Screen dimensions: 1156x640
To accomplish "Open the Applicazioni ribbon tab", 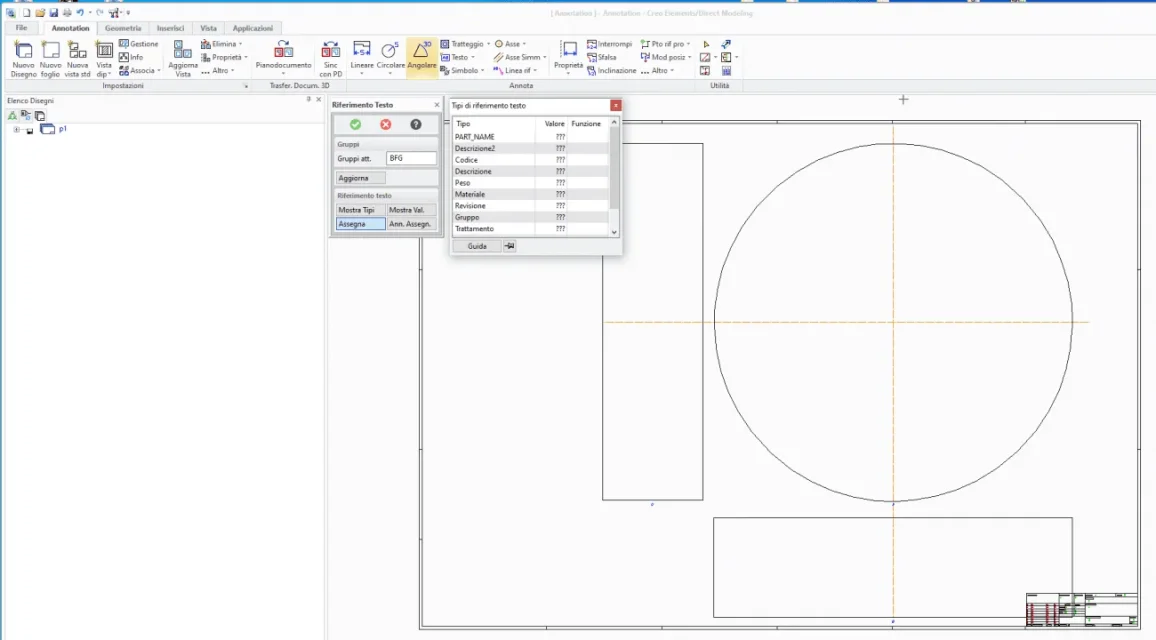I will [253, 28].
